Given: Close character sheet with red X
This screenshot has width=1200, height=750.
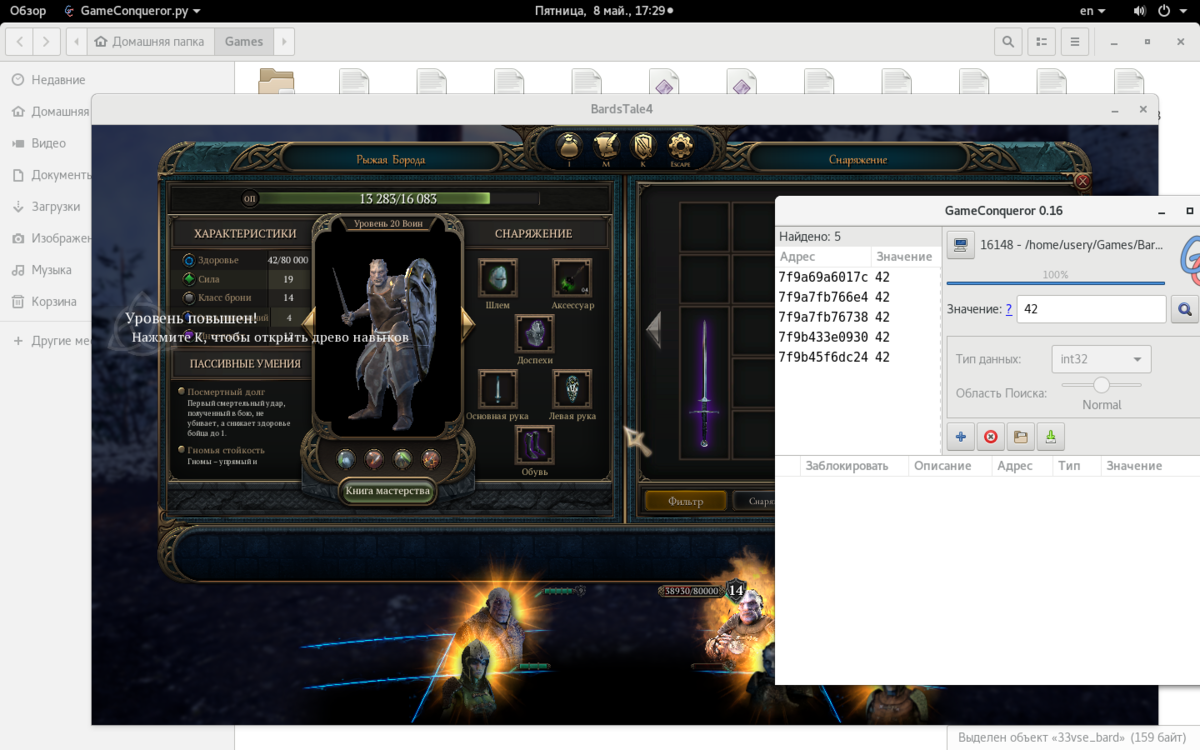Looking at the screenshot, I should tap(1082, 182).
